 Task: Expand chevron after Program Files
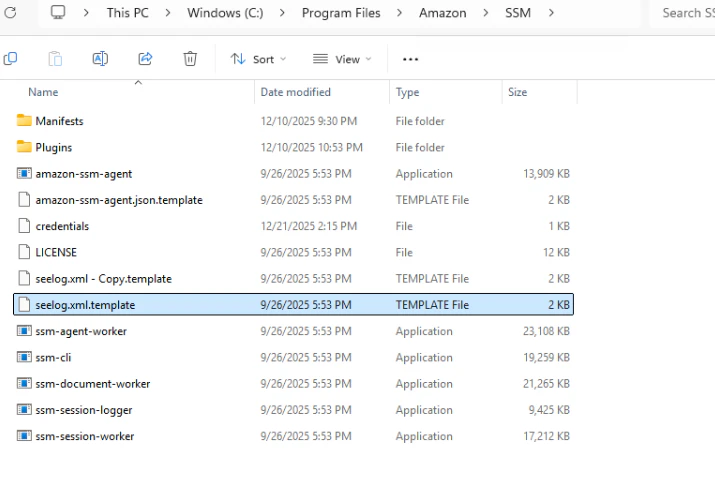coord(399,13)
